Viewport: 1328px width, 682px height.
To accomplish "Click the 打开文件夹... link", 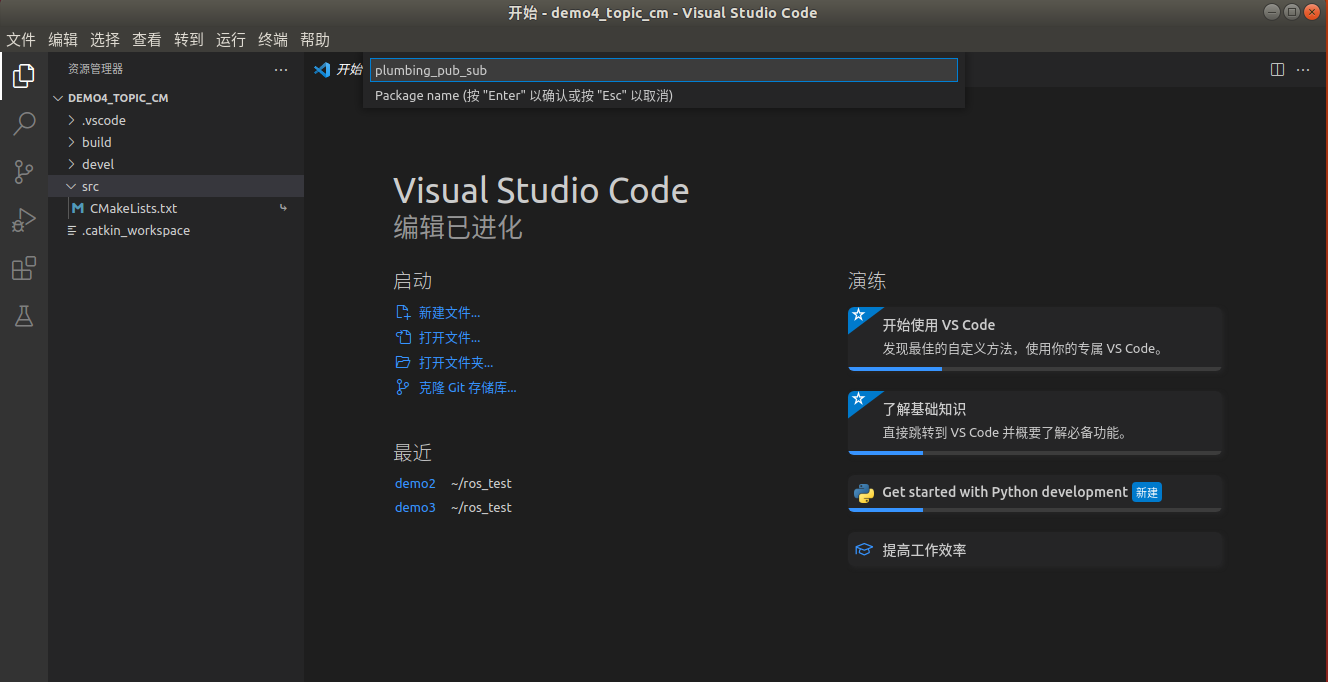I will 456,362.
